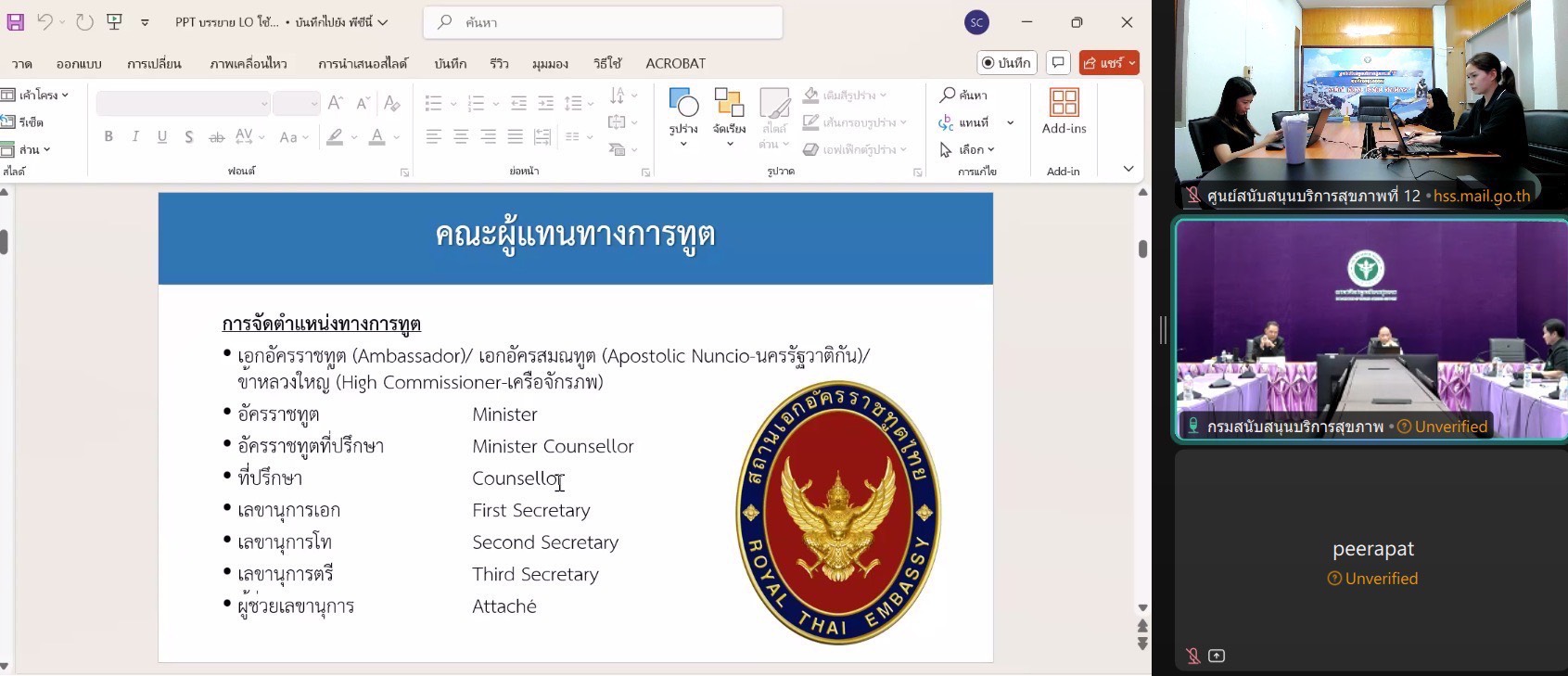Expand the font name combo box
Image resolution: width=1568 pixels, height=676 pixels.
[x=264, y=104]
